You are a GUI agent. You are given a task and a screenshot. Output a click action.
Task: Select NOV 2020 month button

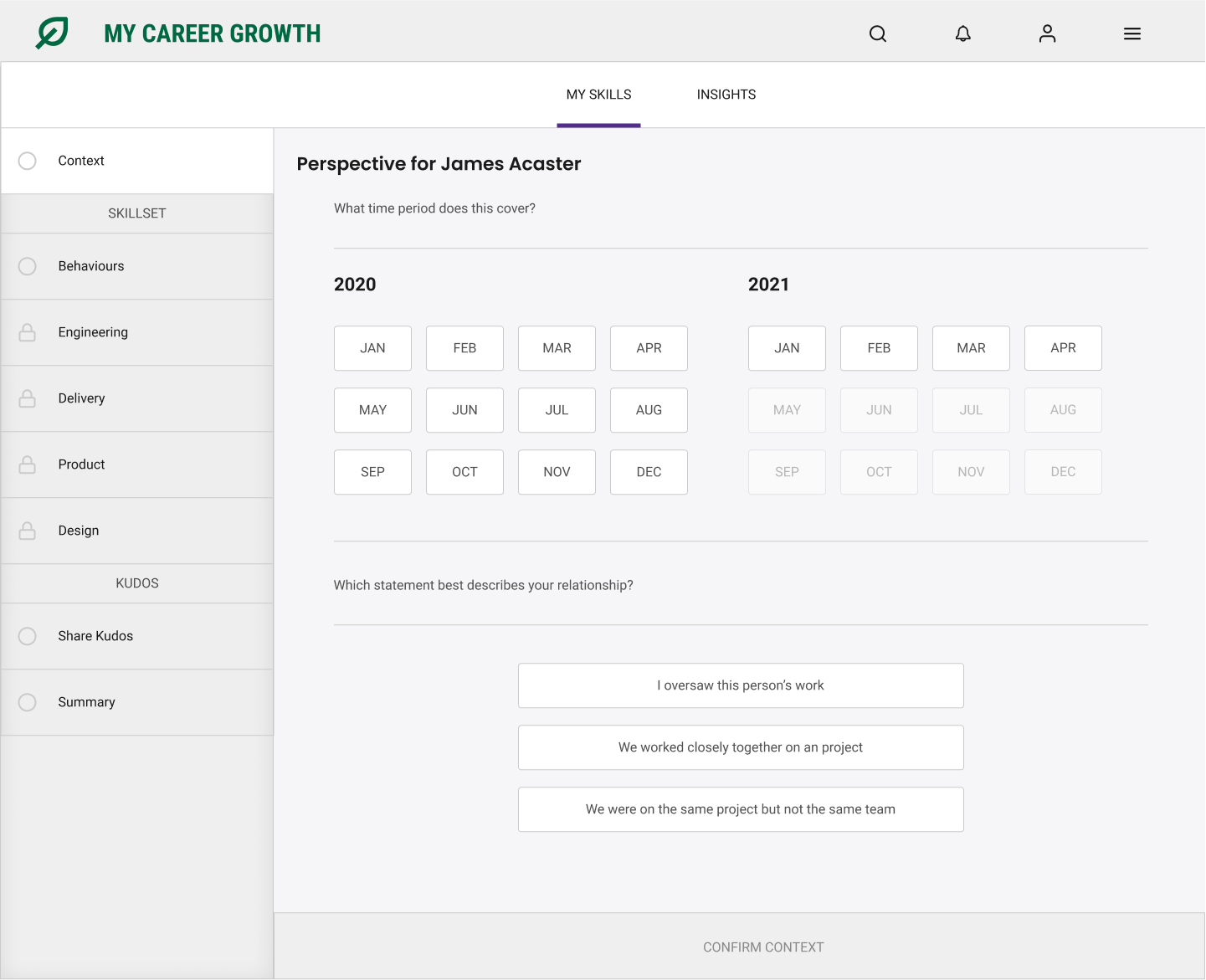tap(557, 472)
